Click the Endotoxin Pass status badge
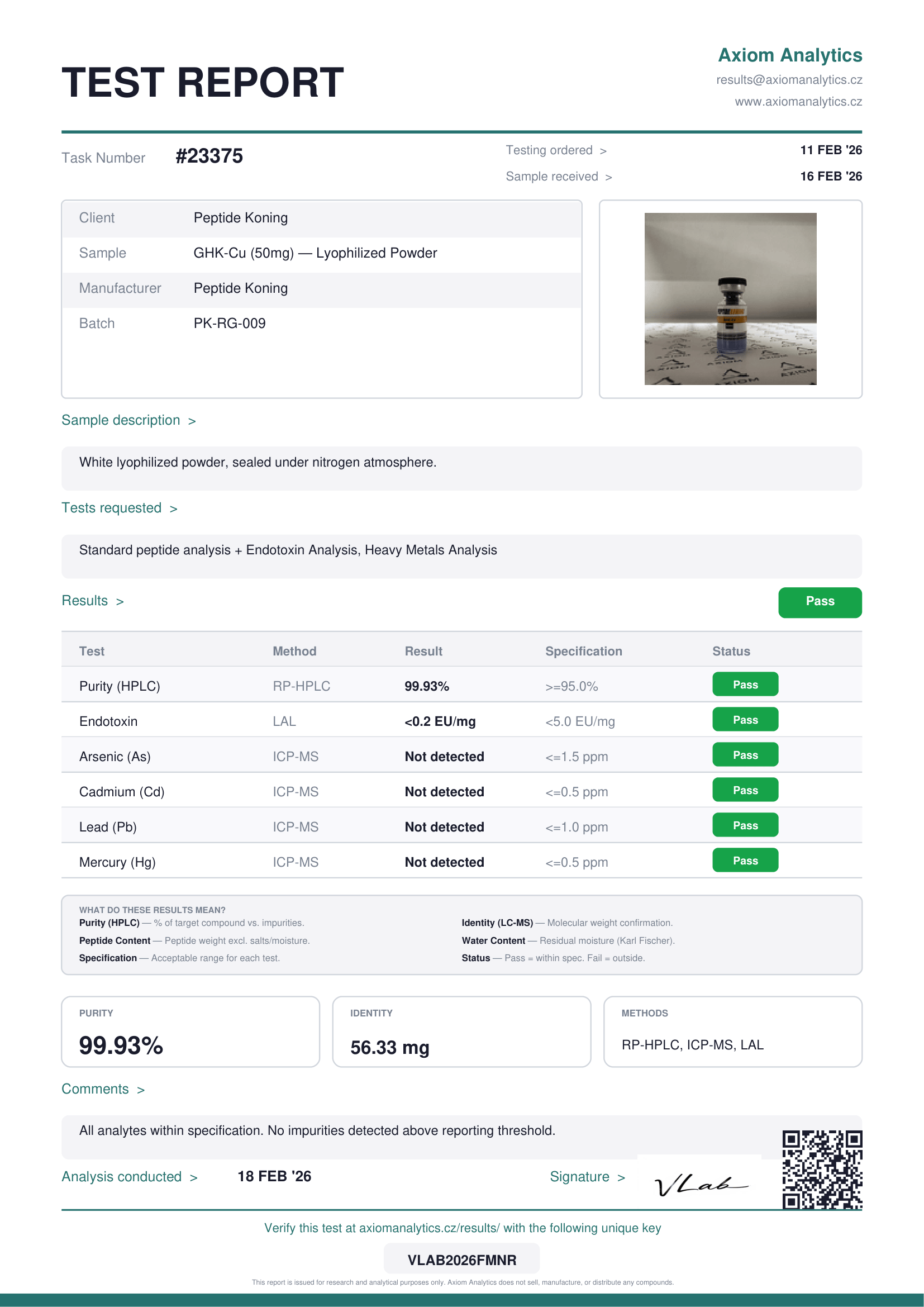Screen dimensions: 924x1307 745,720
